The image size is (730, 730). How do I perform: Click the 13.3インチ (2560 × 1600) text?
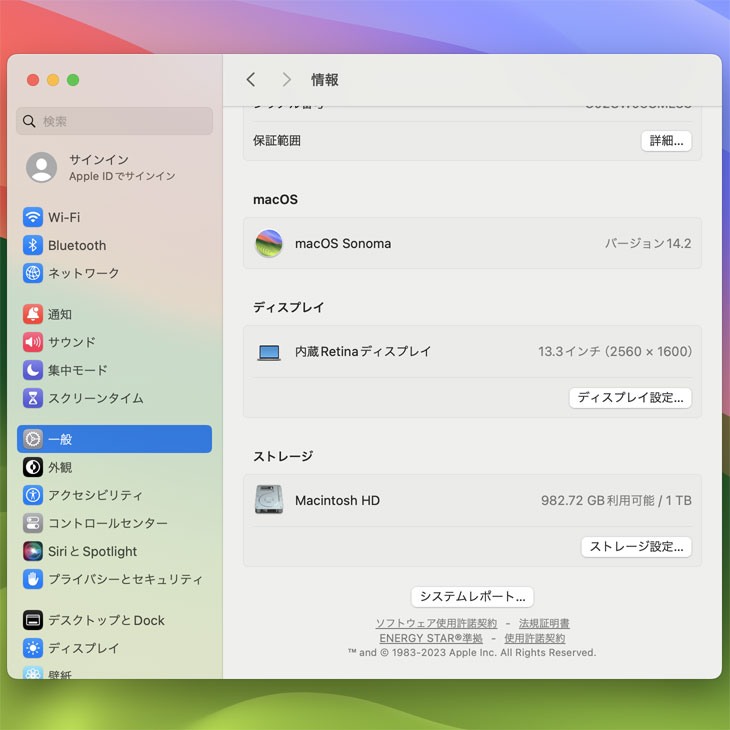click(615, 351)
